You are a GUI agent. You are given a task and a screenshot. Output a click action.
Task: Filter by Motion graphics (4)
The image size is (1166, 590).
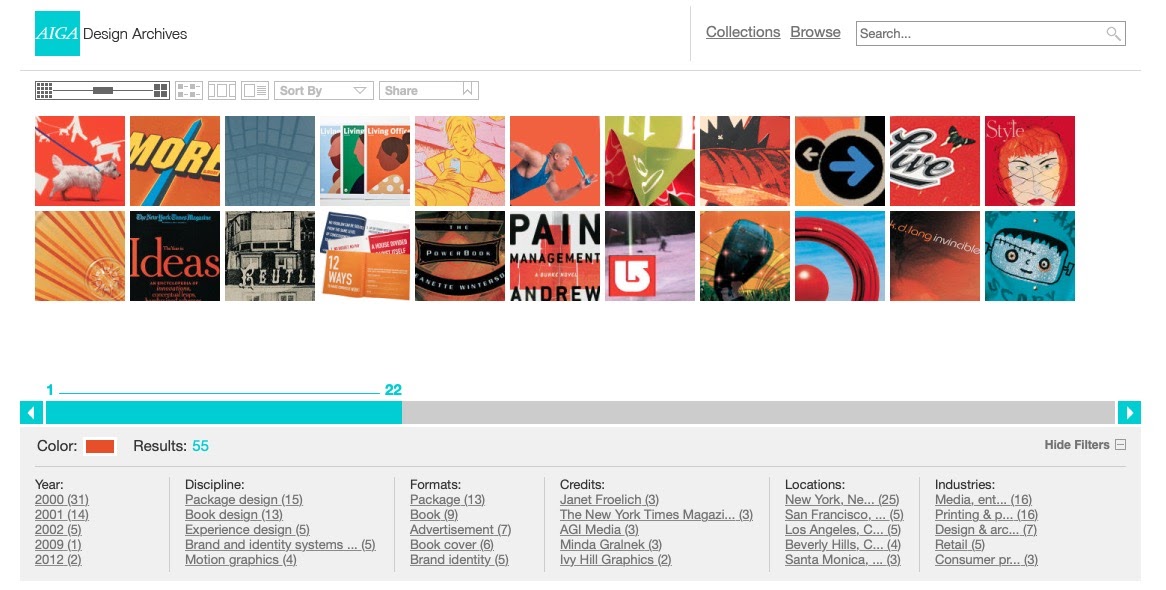pyautogui.click(x=241, y=559)
